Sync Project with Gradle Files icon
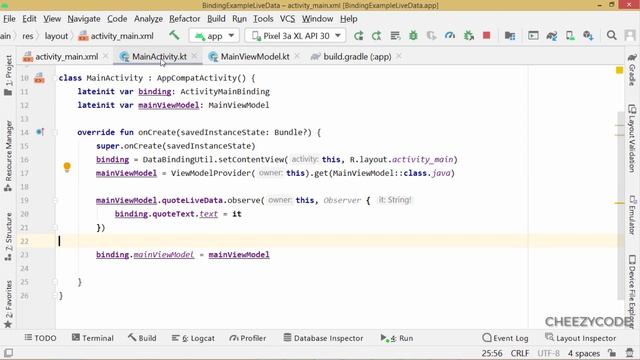The width and height of the screenshot is (640, 360). coord(552,36)
